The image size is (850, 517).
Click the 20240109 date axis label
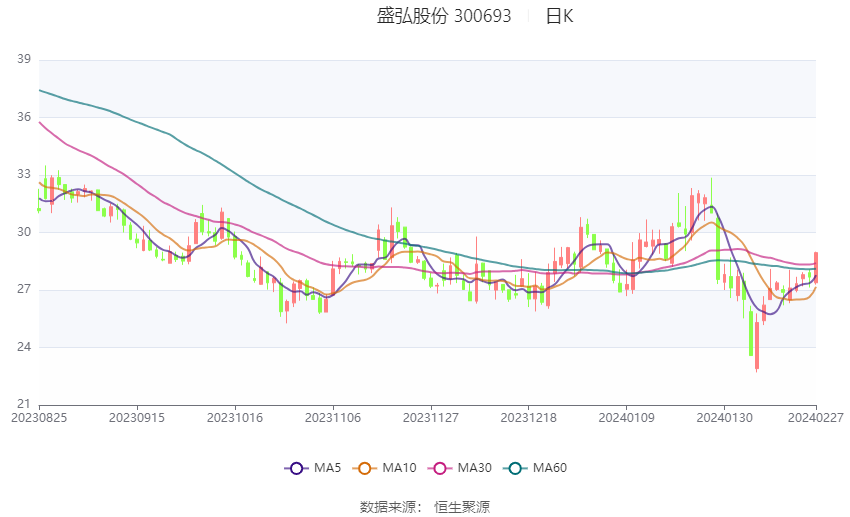coord(627,418)
